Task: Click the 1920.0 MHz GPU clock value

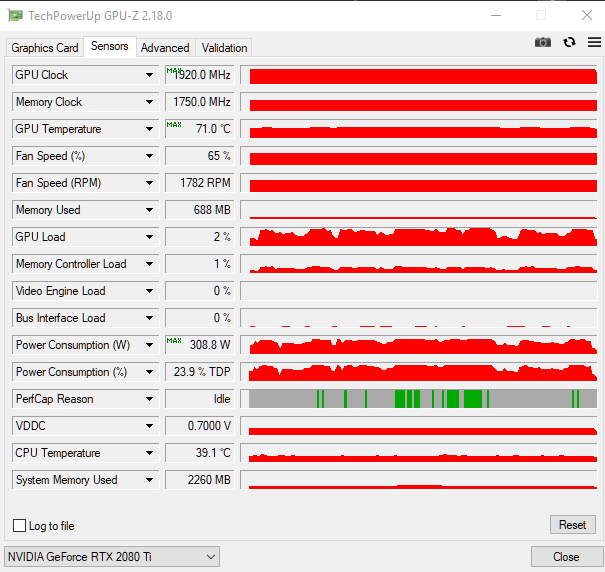Action: (x=200, y=75)
